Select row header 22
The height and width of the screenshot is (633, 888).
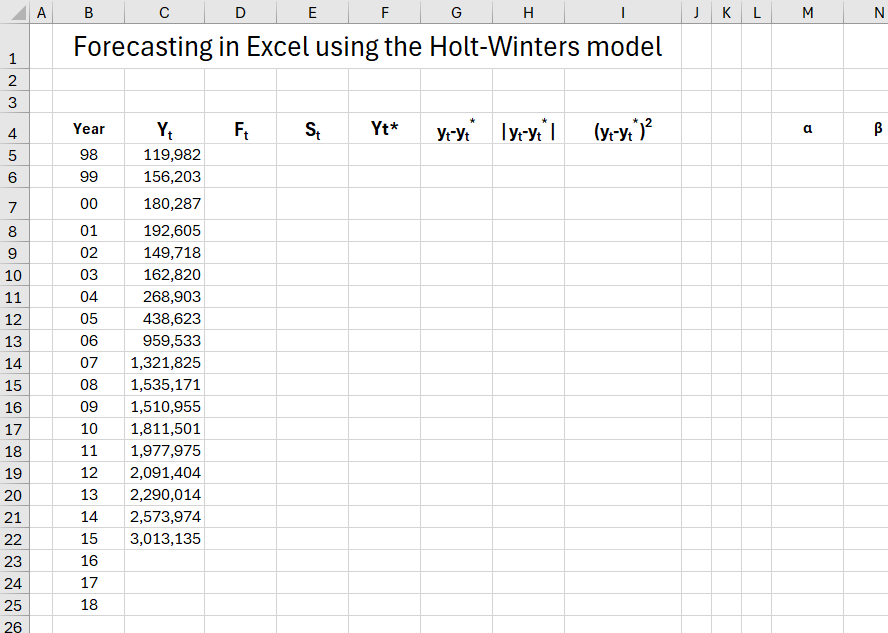(x=14, y=538)
